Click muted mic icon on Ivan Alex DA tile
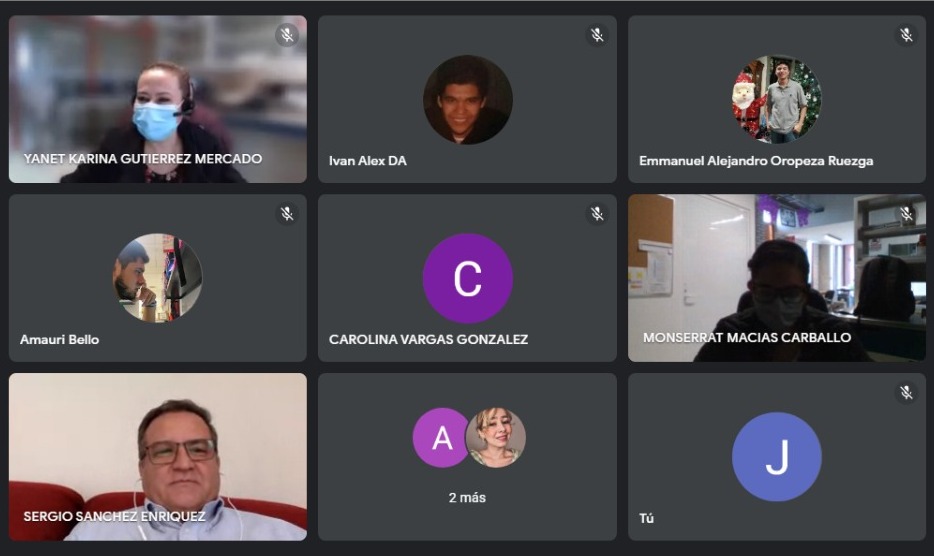The height and width of the screenshot is (556, 934). point(597,35)
